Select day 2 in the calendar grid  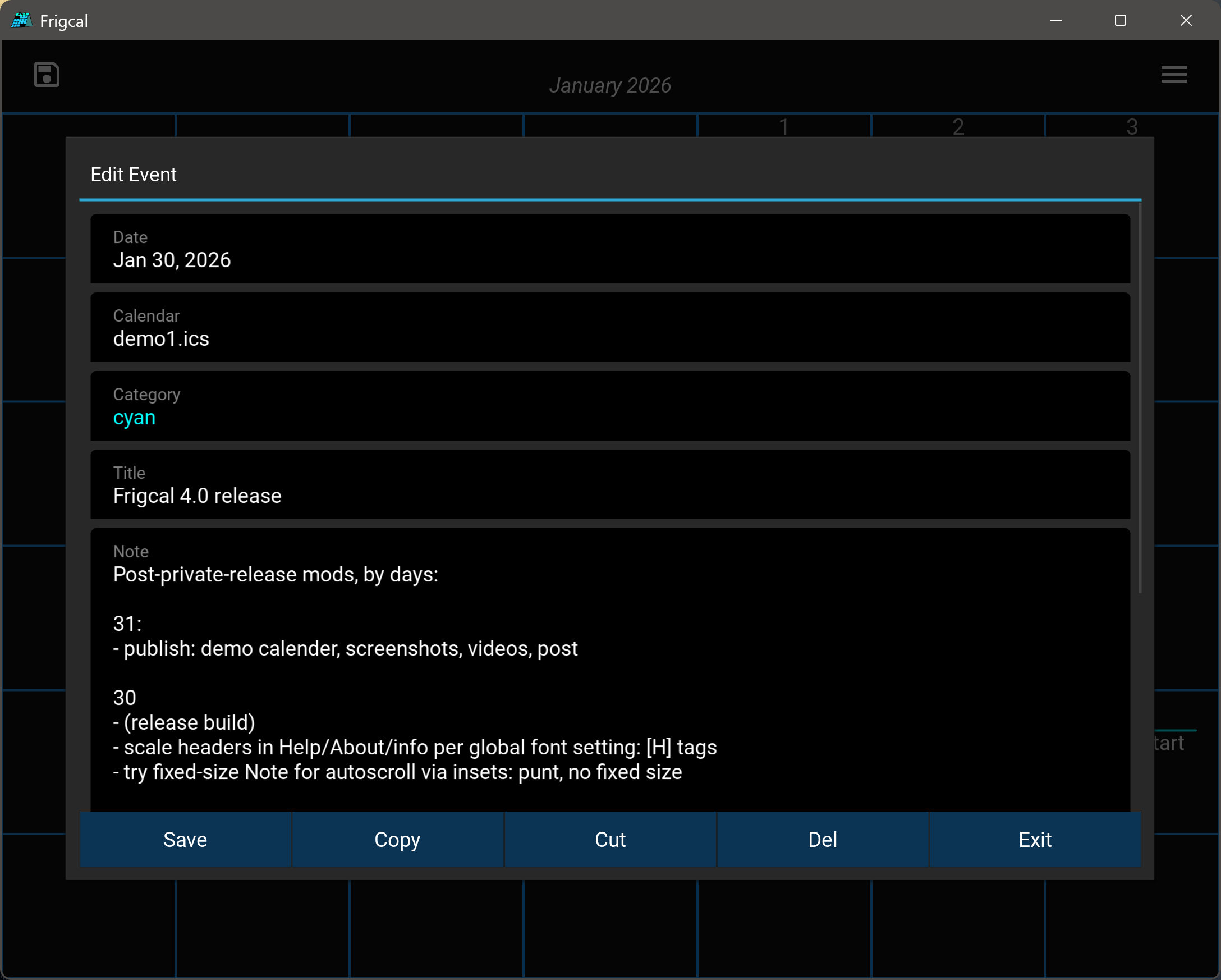point(958,126)
